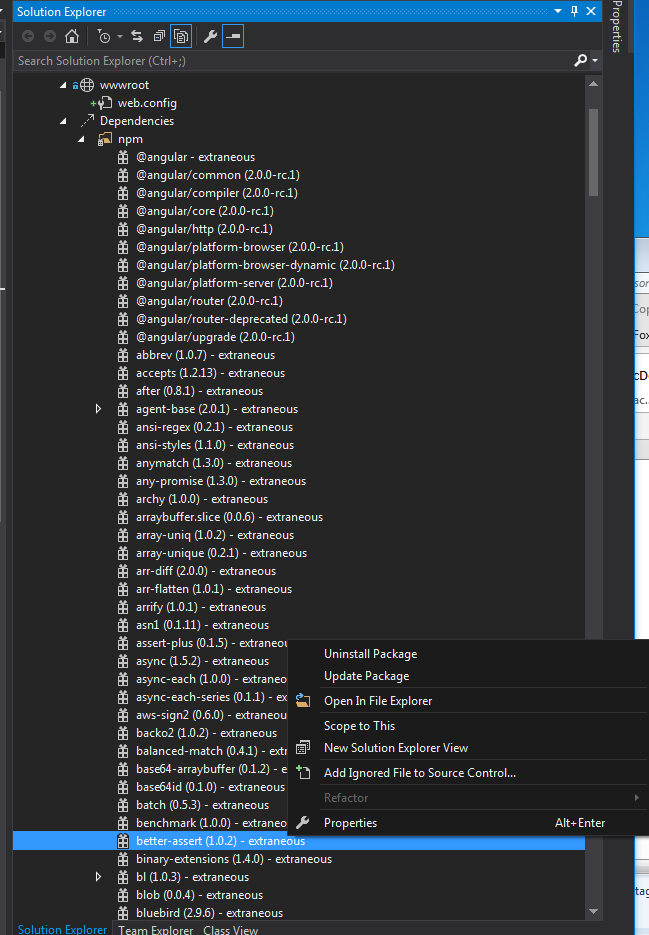The width and height of the screenshot is (649, 935).
Task: Select Open In File Explorer menu item
Action: coord(378,701)
